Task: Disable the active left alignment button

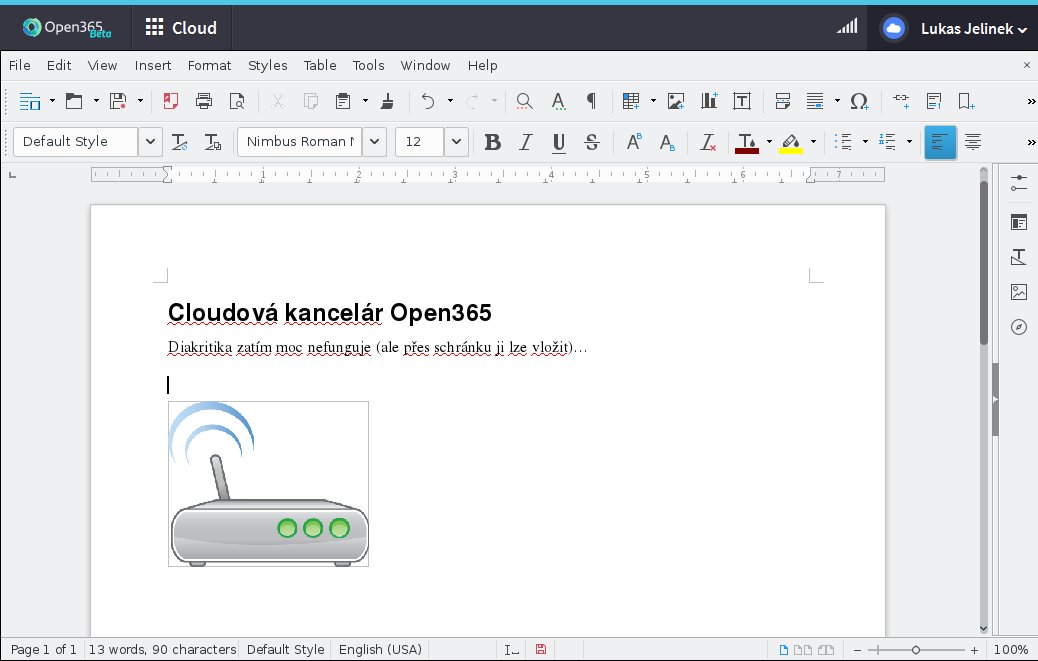Action: coord(940,142)
